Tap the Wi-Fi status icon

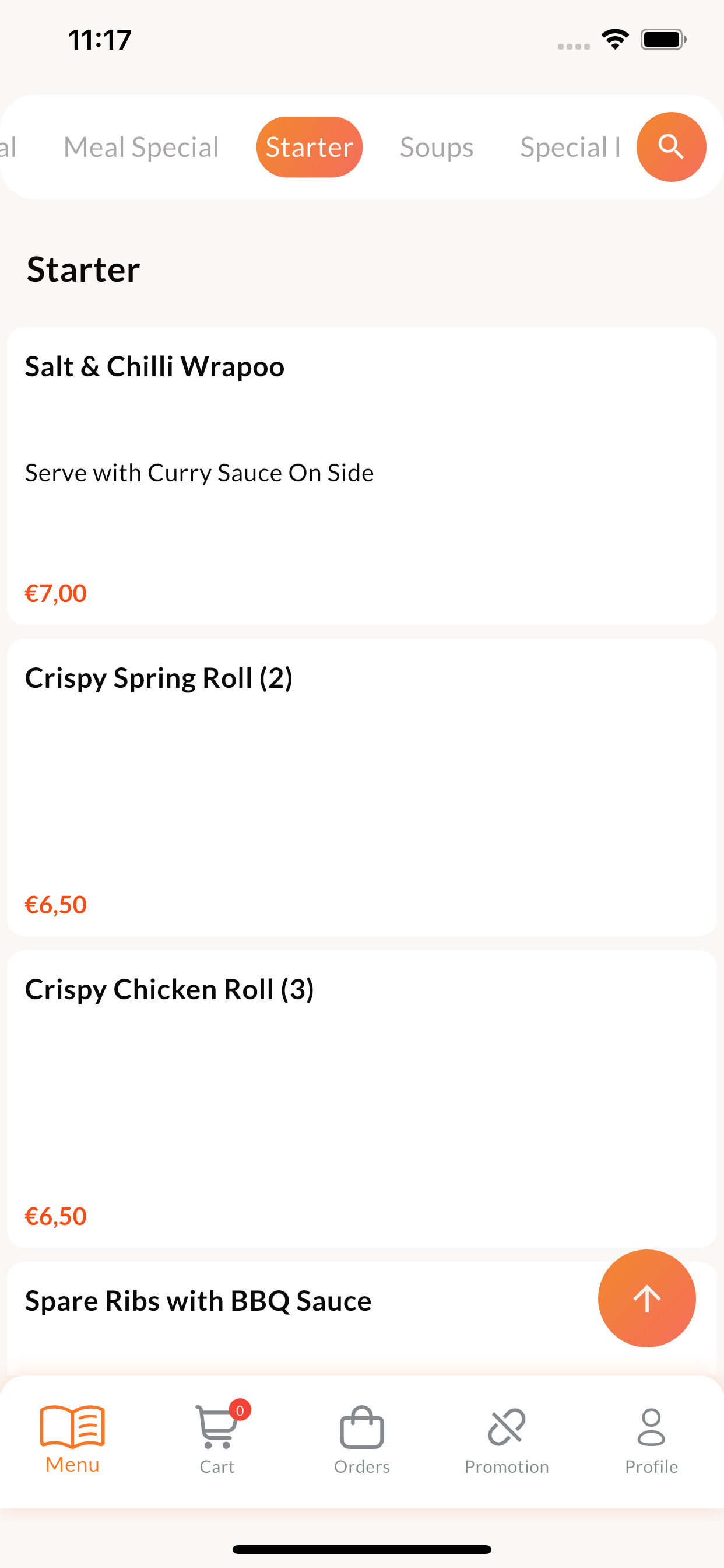tap(615, 40)
